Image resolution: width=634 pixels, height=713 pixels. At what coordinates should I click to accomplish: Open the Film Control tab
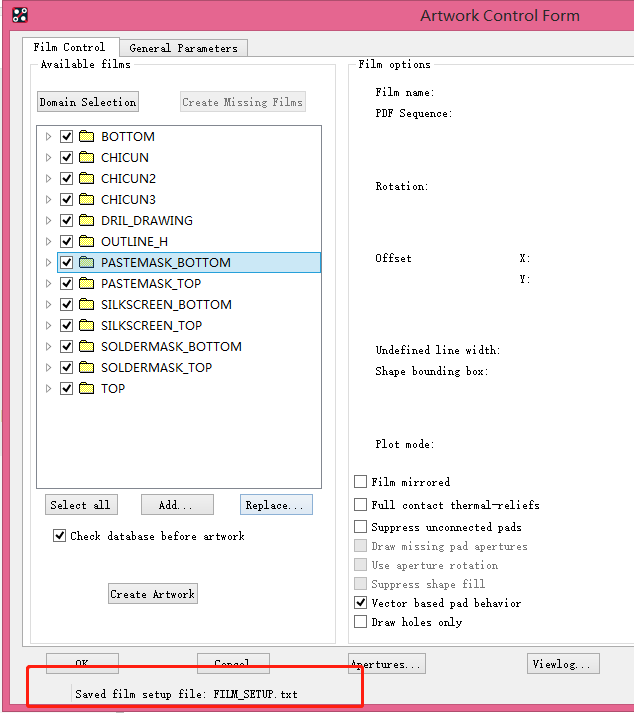[x=69, y=47]
